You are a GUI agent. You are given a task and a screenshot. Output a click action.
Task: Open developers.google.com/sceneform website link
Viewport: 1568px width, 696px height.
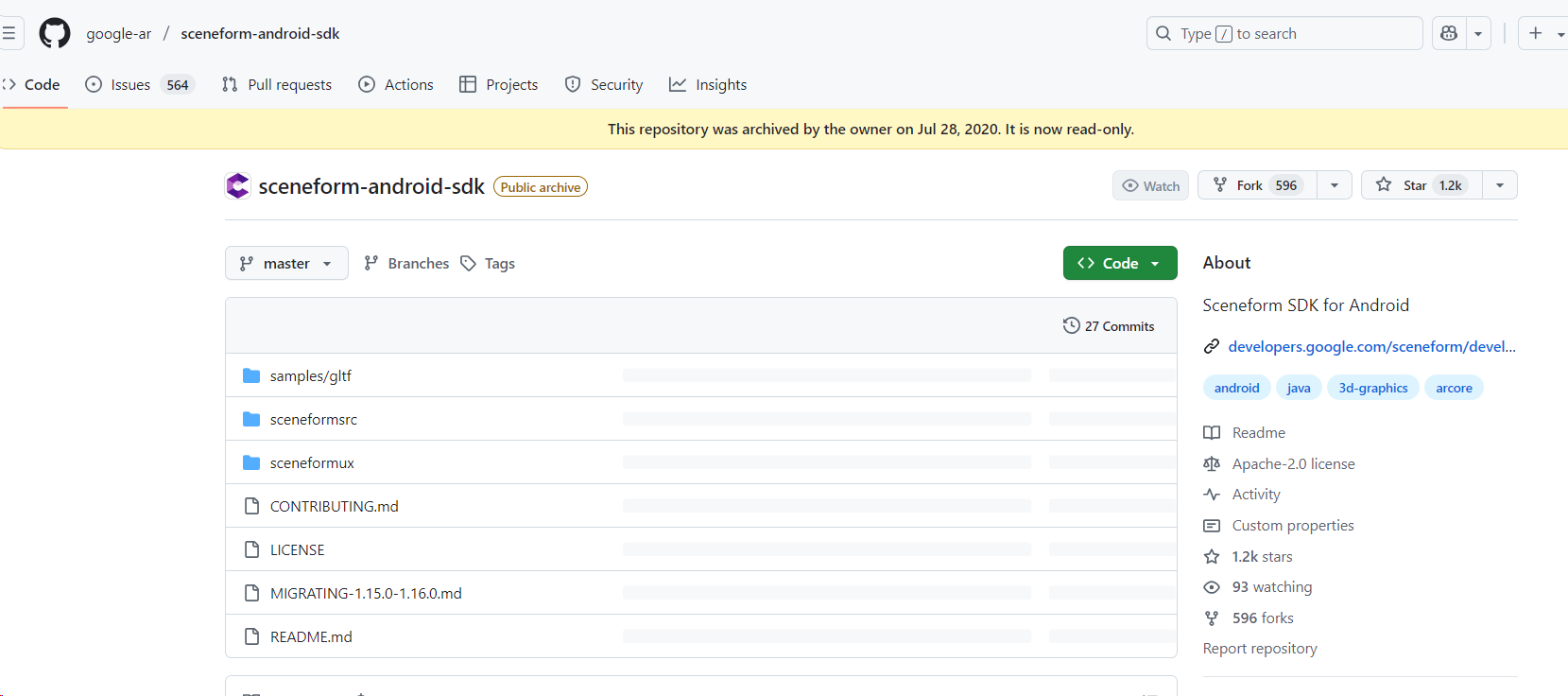click(1371, 346)
